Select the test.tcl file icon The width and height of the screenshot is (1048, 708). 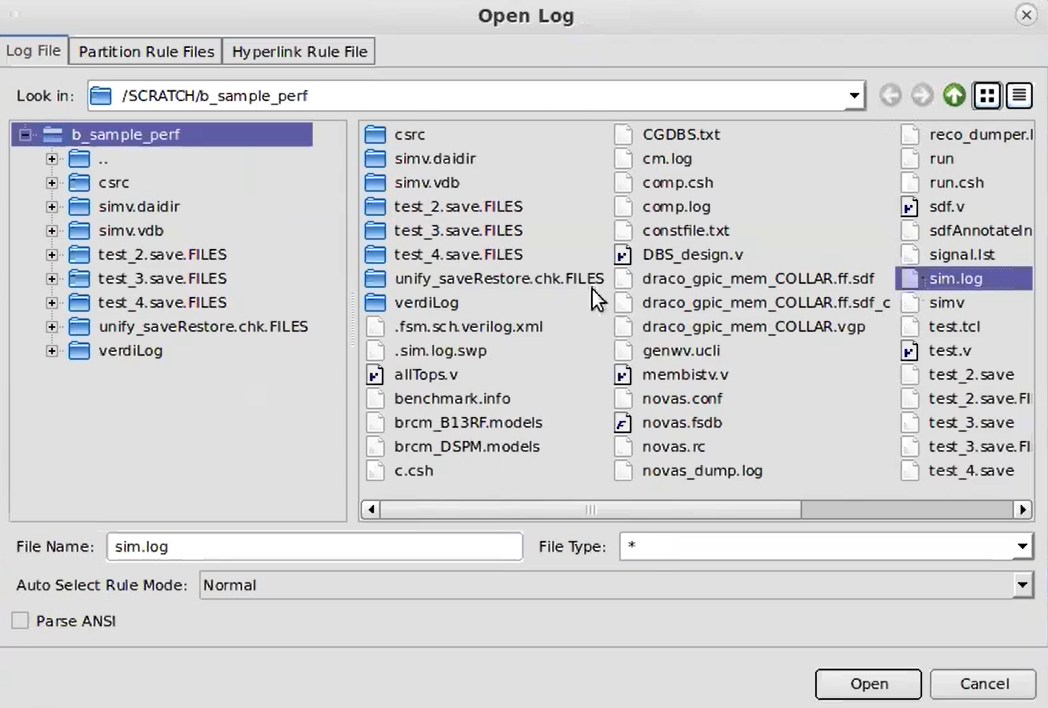point(910,327)
